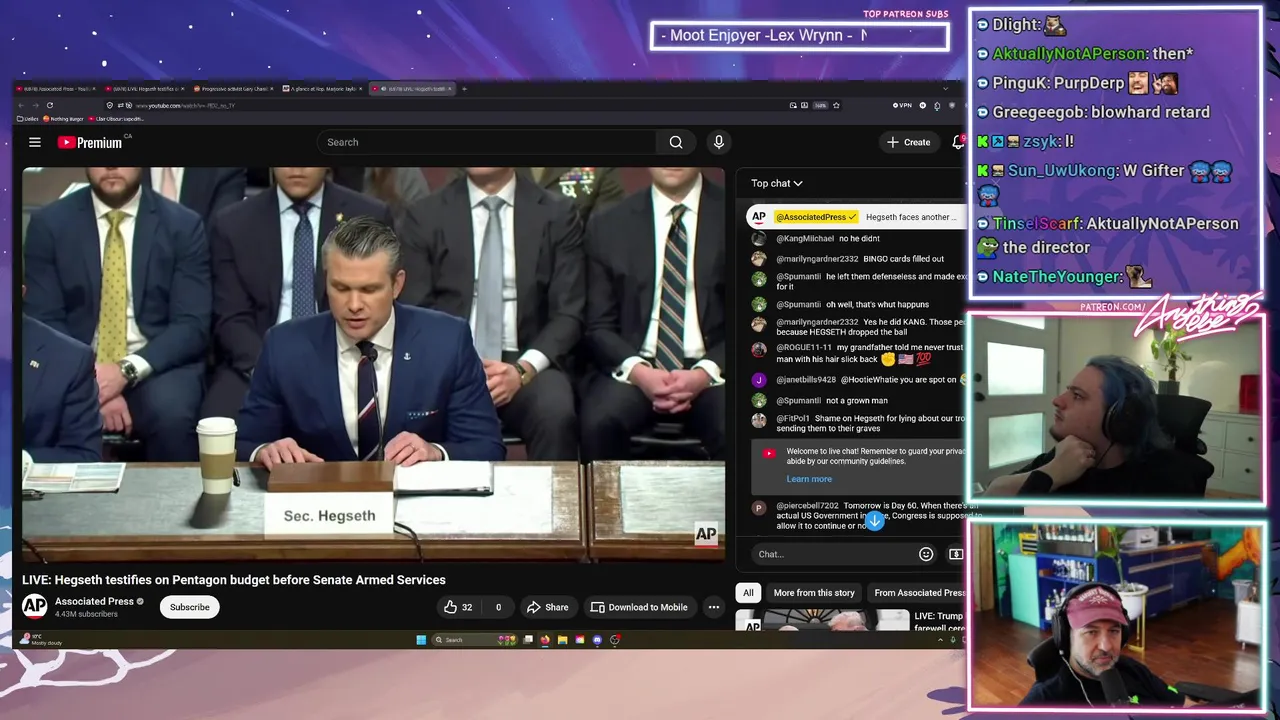This screenshot has width=1280, height=720.
Task: Click the KangMichael chat avatar
Action: click(759, 239)
